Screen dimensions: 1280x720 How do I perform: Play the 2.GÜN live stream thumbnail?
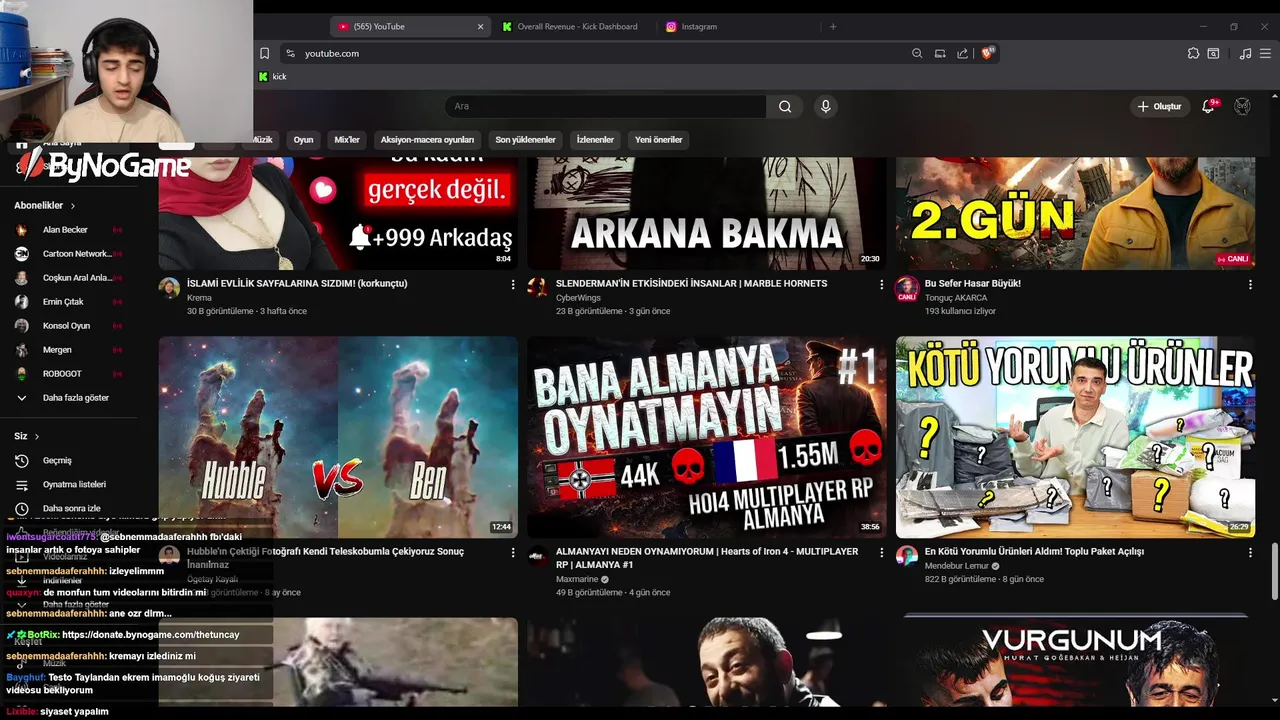point(1075,213)
